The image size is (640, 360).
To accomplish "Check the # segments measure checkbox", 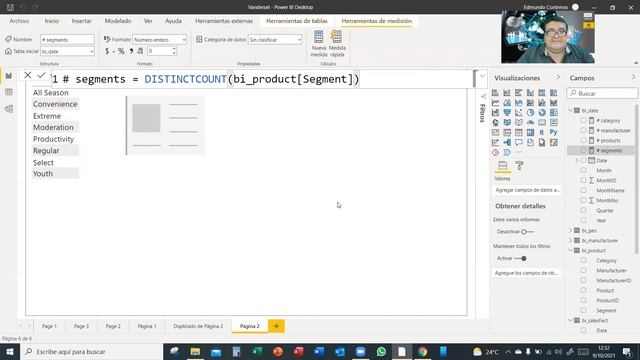I will 583,150.
